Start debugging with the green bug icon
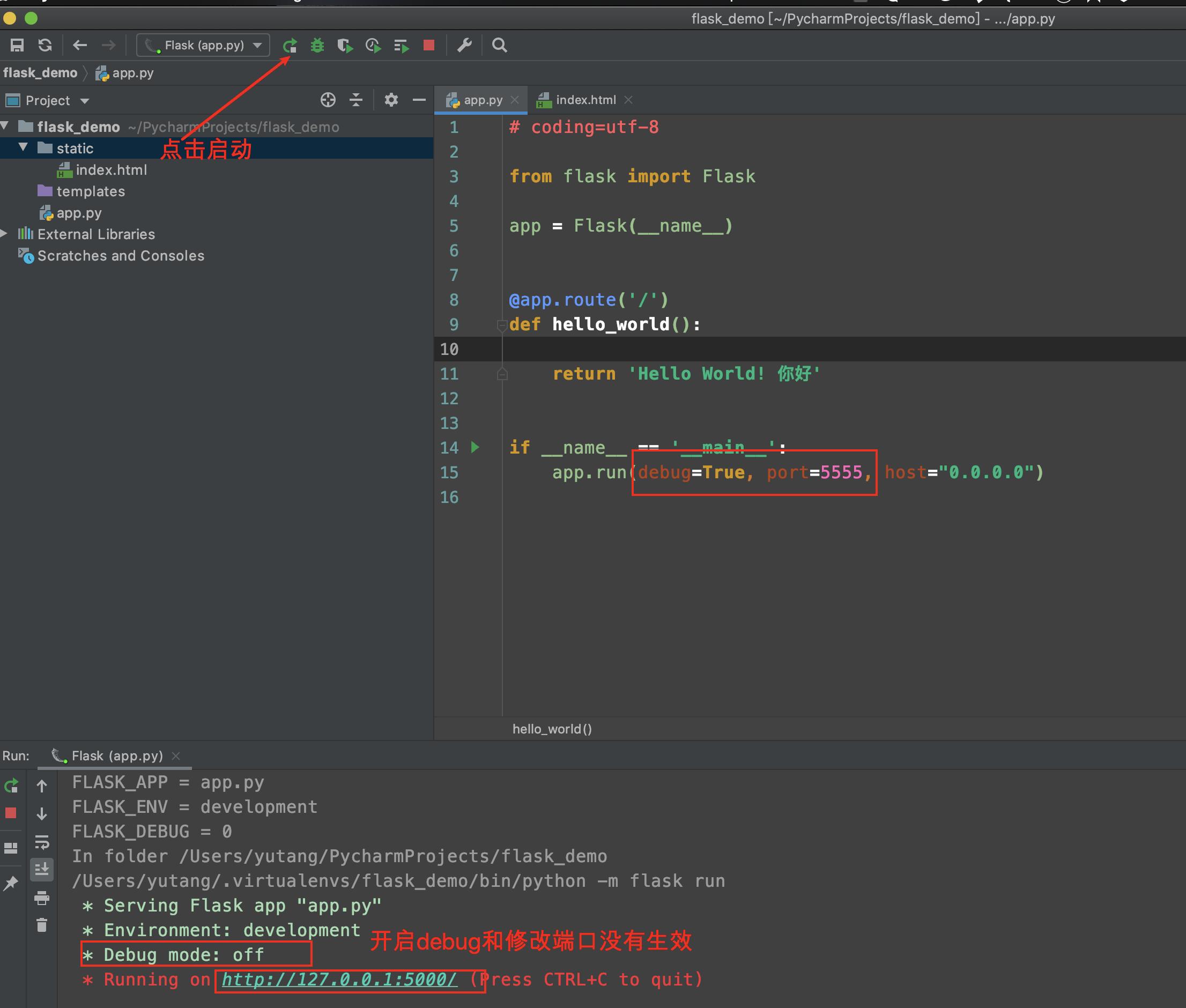 (x=317, y=45)
